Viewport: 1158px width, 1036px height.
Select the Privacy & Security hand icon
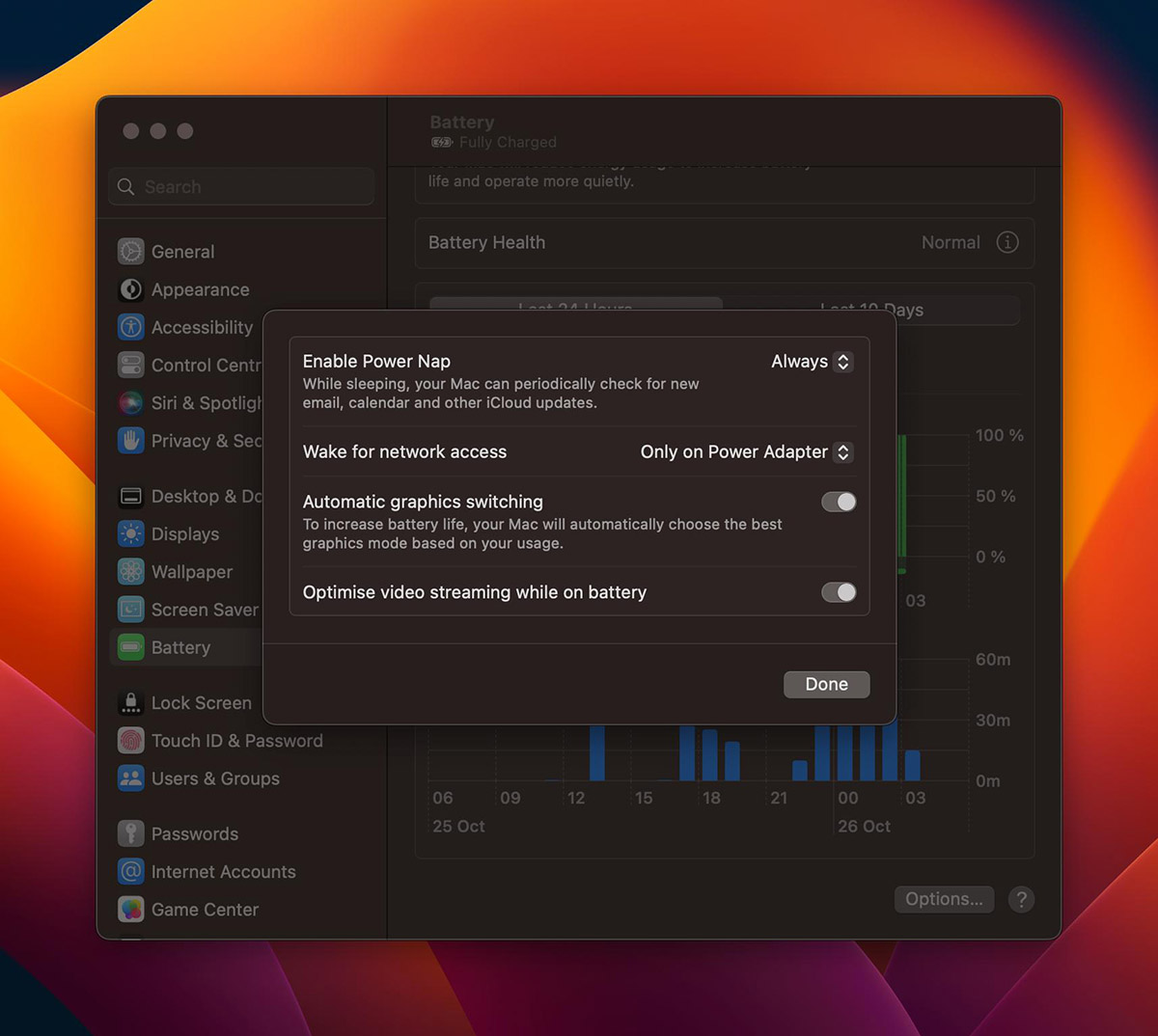tap(131, 441)
